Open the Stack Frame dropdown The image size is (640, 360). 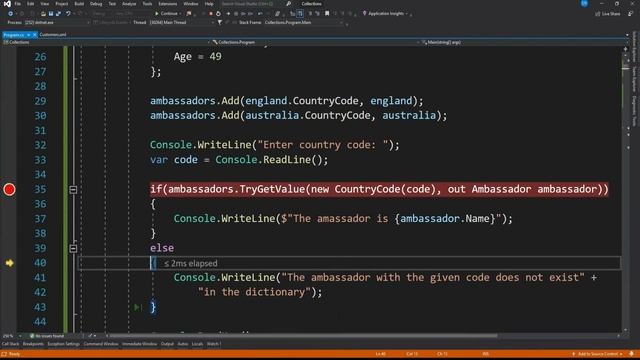click(303, 22)
